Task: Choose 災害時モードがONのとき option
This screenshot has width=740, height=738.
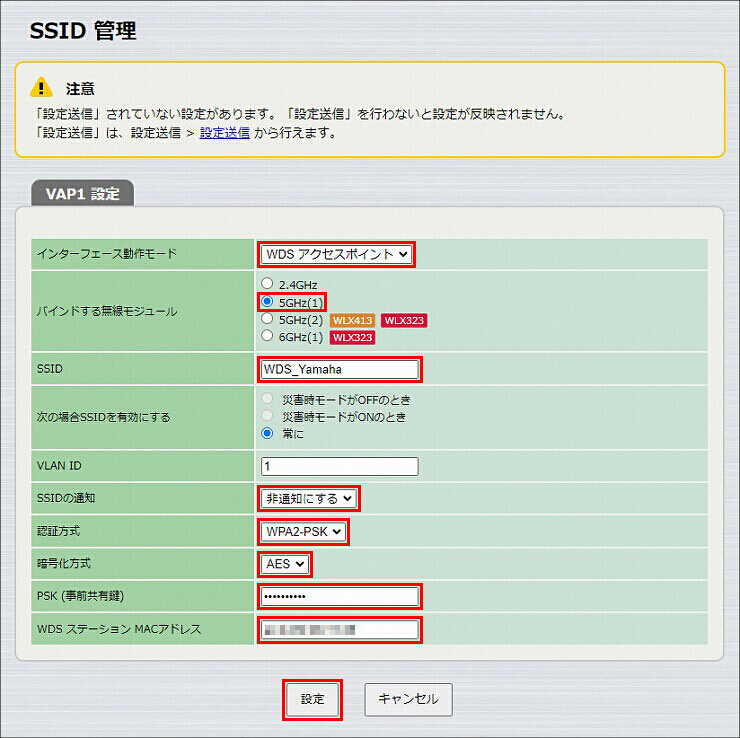Action: coord(267,416)
